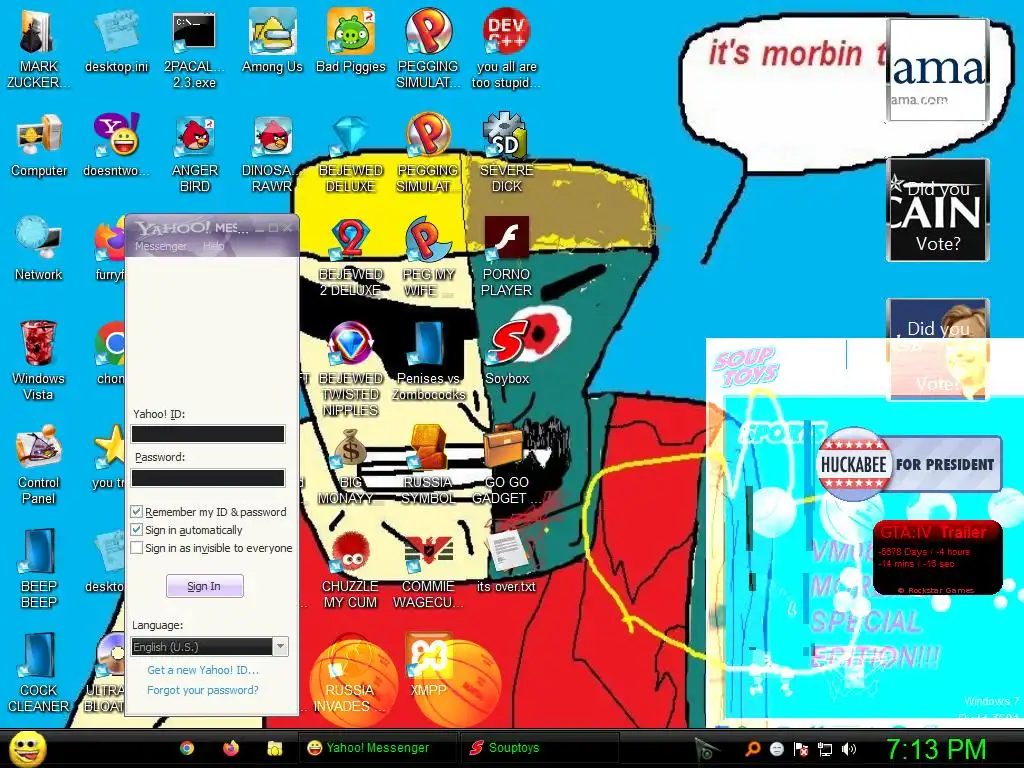Open the GO GO GADGET briefcase icon
The height and width of the screenshot is (768, 1024).
506,465
